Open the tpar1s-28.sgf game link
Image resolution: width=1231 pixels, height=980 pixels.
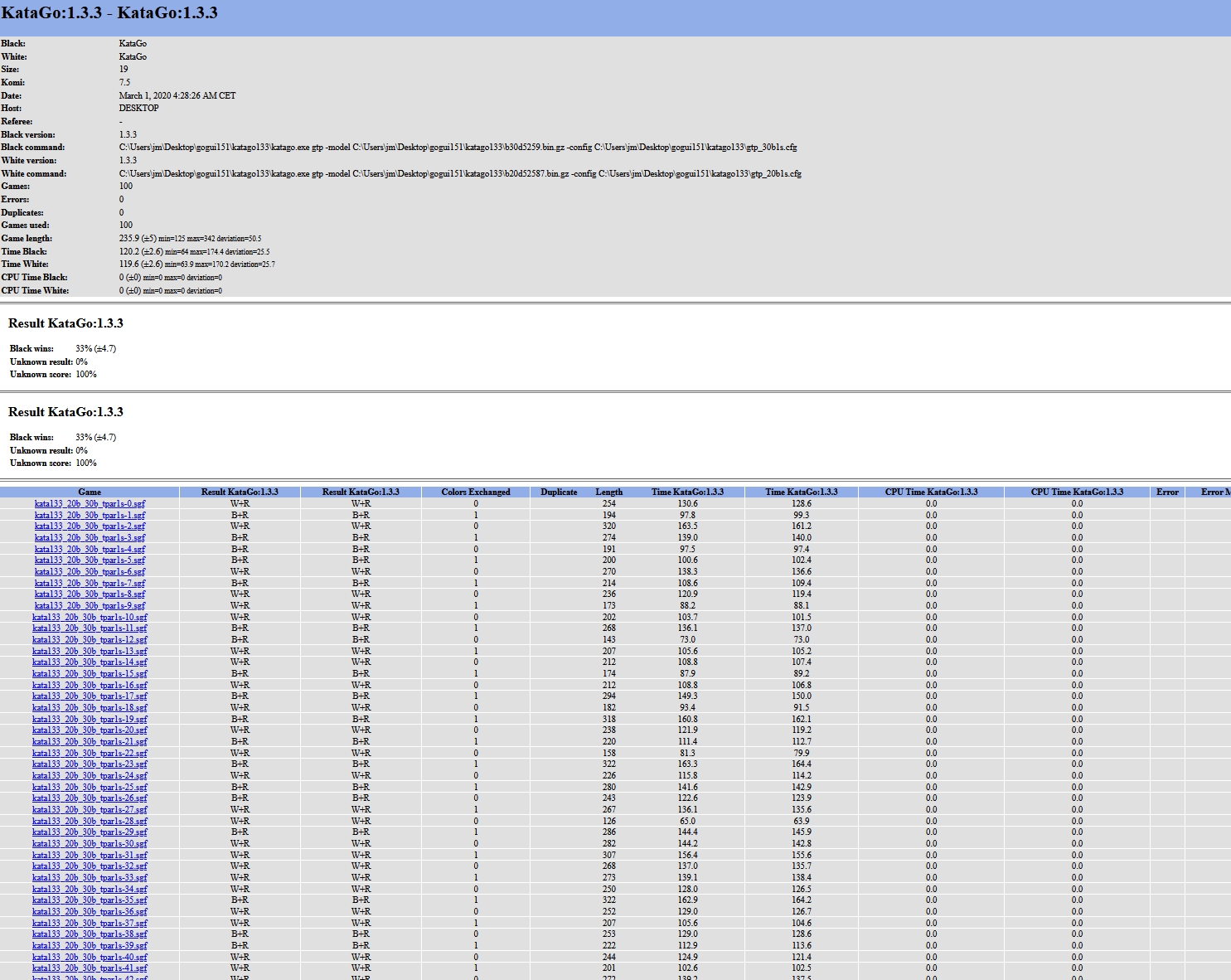90,821
